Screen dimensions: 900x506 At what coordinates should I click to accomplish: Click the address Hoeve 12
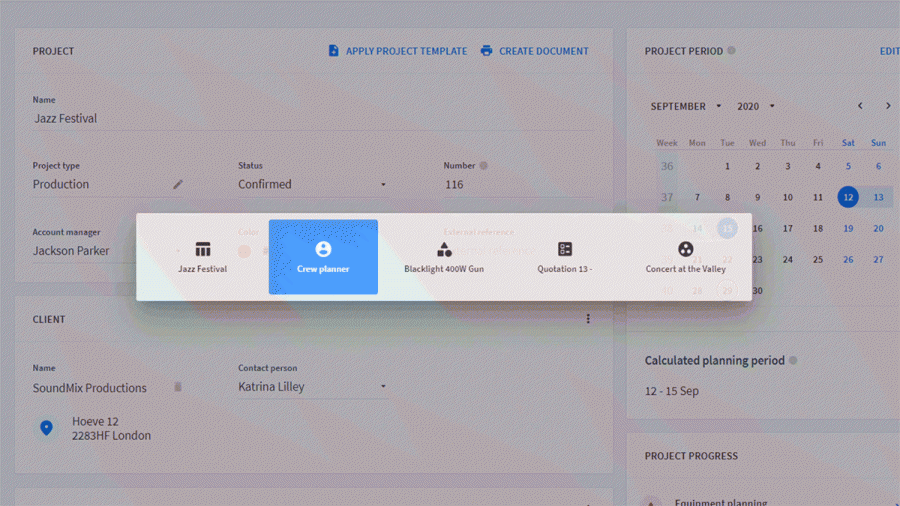pyautogui.click(x=95, y=421)
